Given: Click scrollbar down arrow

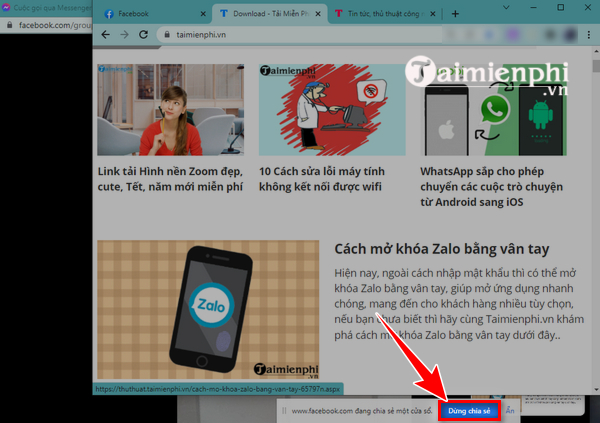Looking at the screenshot, I should pos(596,390).
